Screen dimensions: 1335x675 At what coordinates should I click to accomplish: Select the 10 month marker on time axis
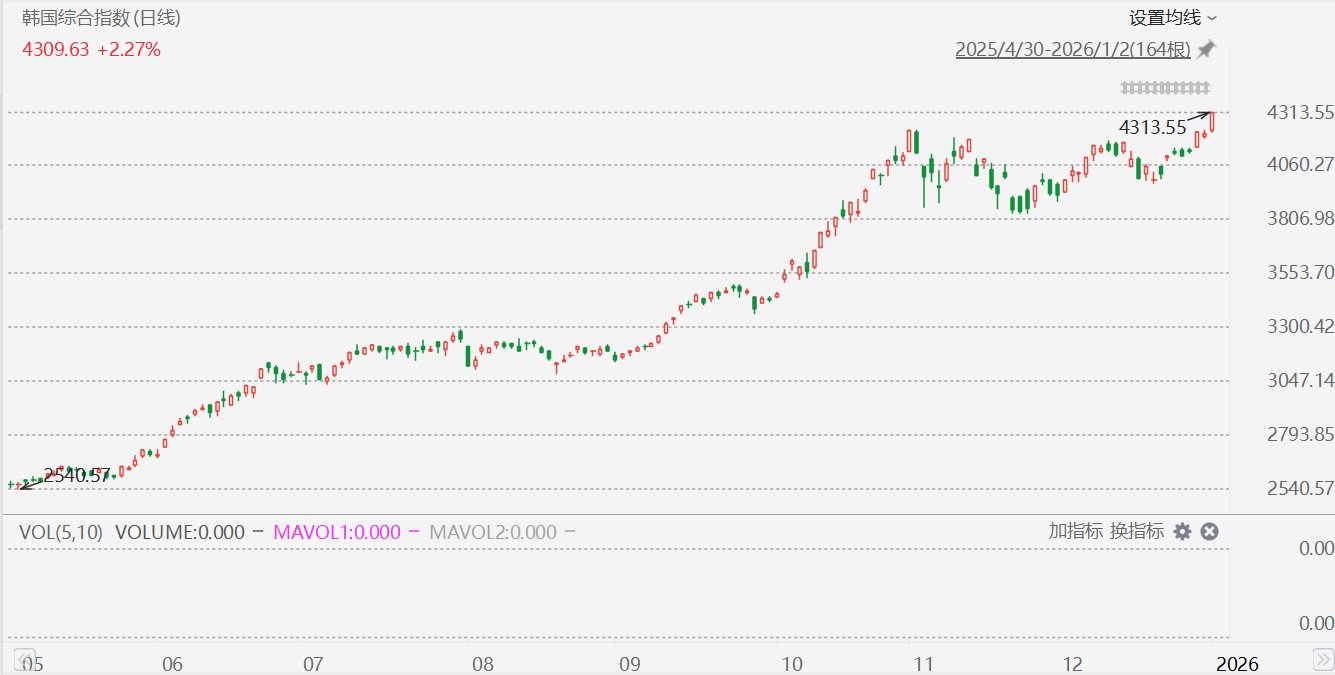coord(791,664)
